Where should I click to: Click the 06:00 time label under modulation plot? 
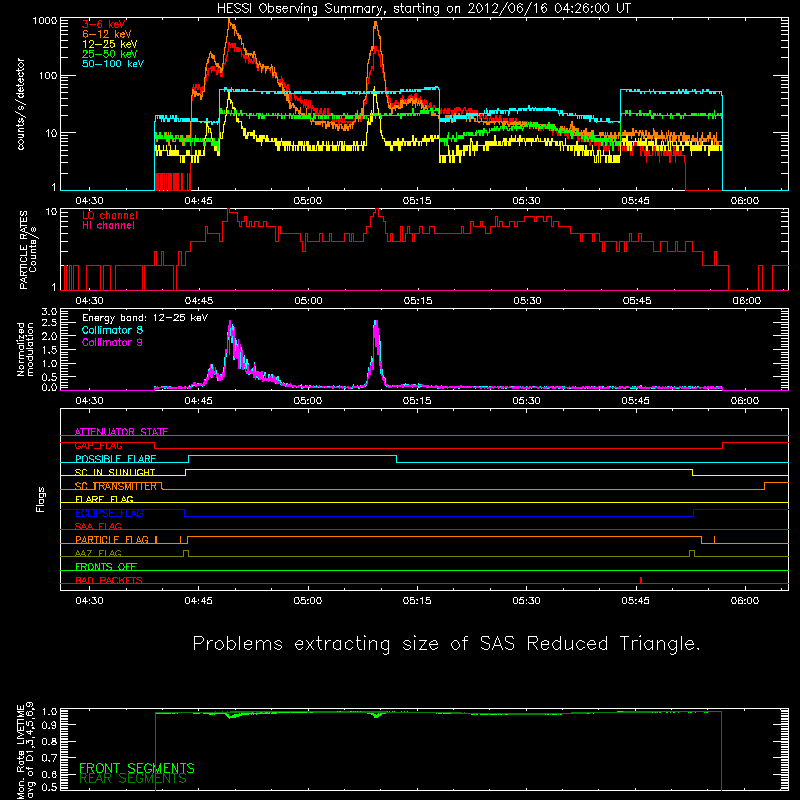pyautogui.click(x=745, y=401)
